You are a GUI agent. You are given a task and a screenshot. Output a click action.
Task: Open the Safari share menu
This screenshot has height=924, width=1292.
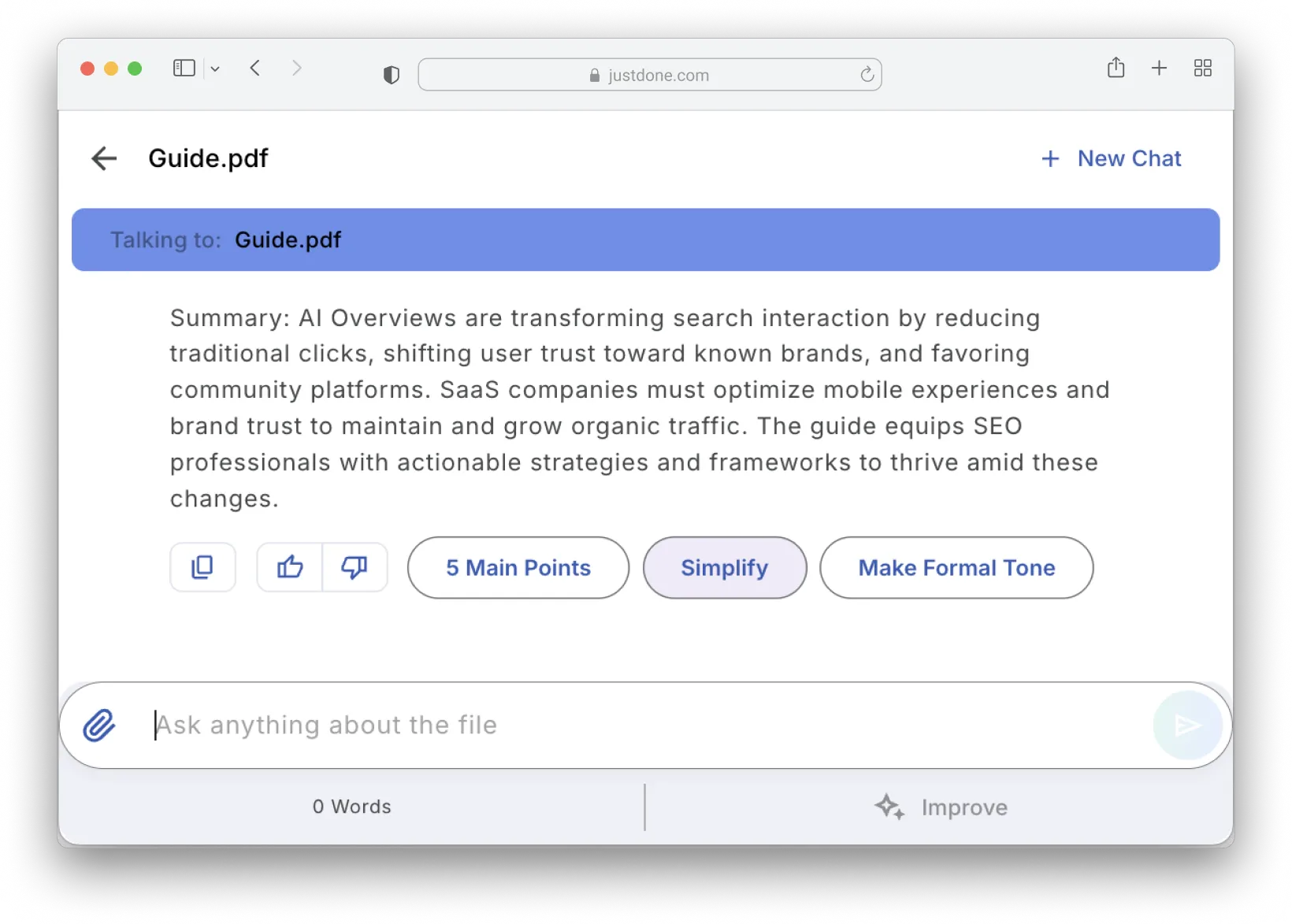1116,69
